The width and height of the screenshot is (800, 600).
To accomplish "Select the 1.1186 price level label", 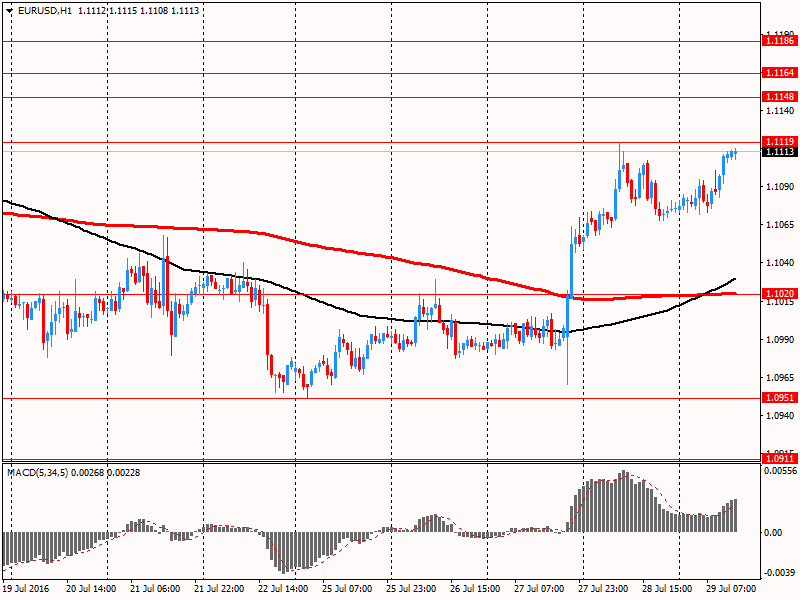I will pos(779,41).
